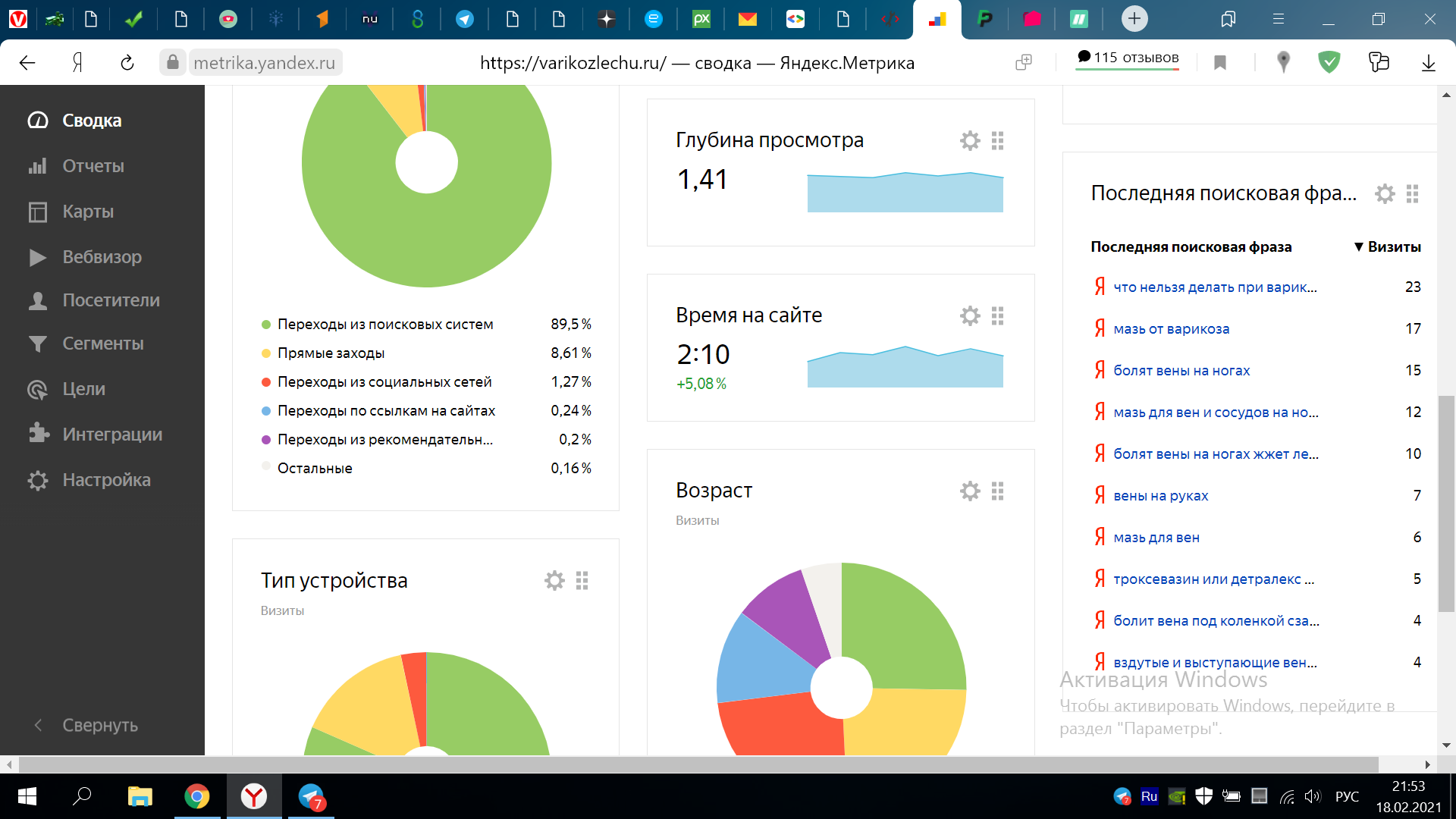
Task: Toggle legend item Переходы из поисковых систем
Action: click(x=384, y=325)
